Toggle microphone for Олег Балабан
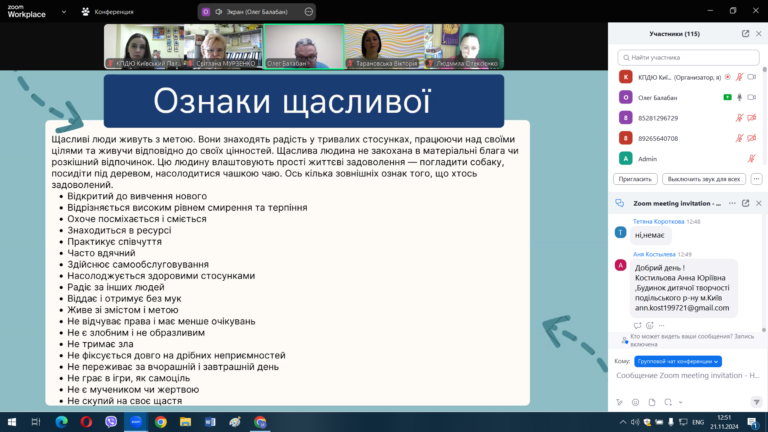Screen dimensions: 768x432 point(741,97)
